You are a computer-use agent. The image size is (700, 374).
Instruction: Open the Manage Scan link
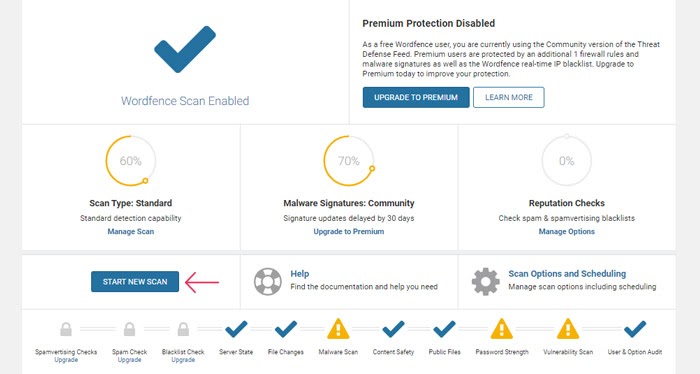click(x=131, y=232)
